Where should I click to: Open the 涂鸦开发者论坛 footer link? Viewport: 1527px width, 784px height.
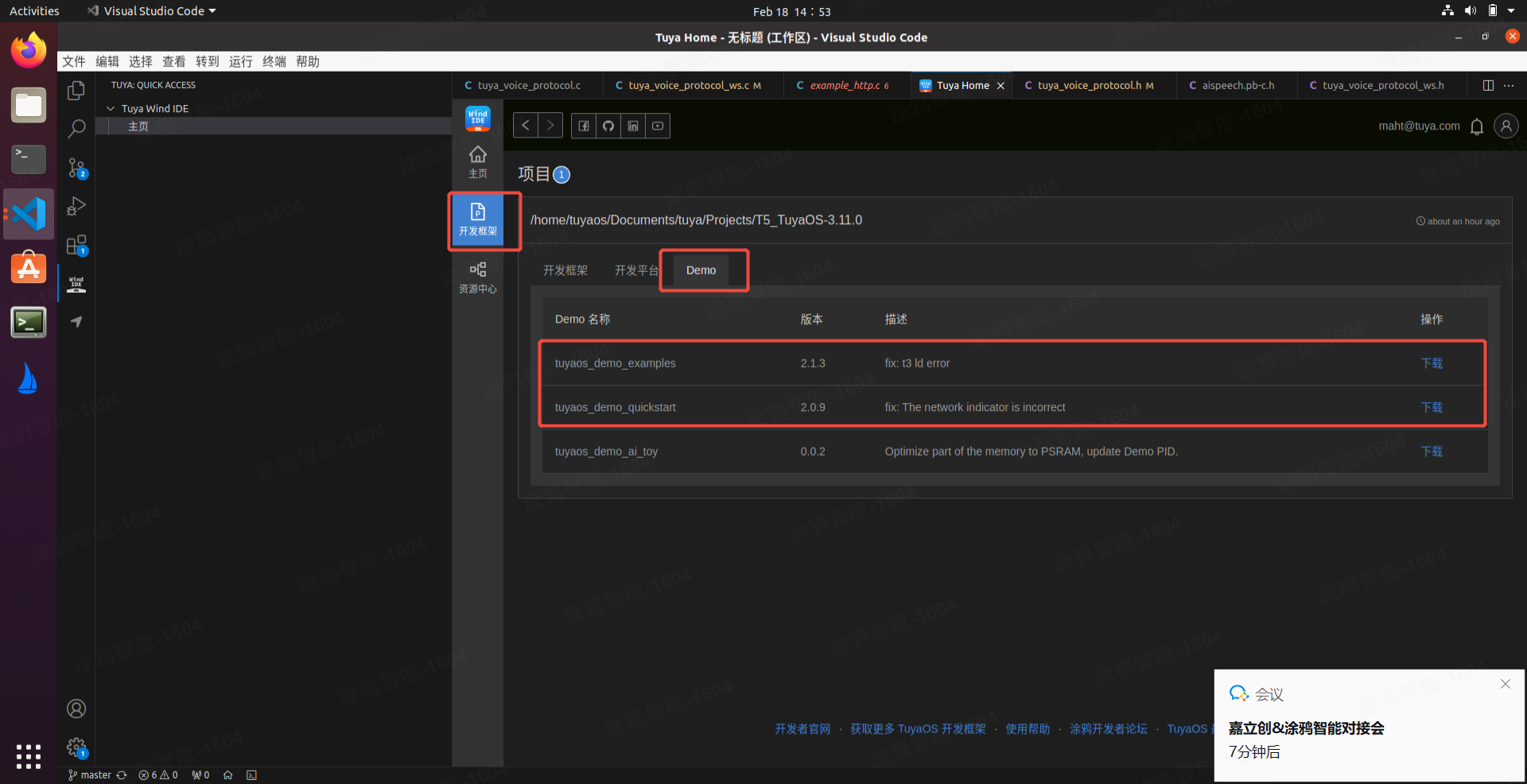coord(1108,729)
